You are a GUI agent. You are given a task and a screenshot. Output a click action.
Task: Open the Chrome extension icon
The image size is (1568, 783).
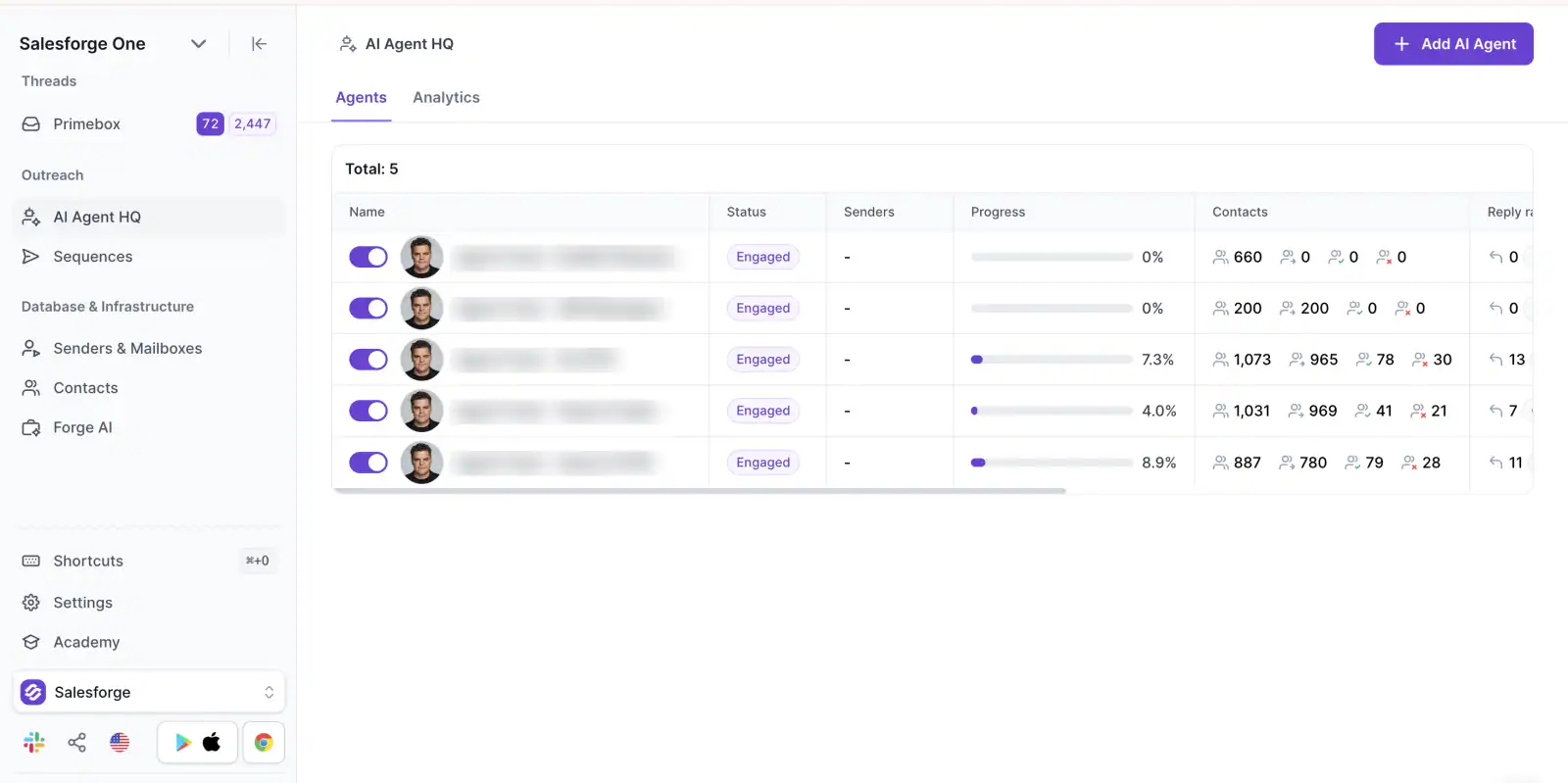[263, 743]
